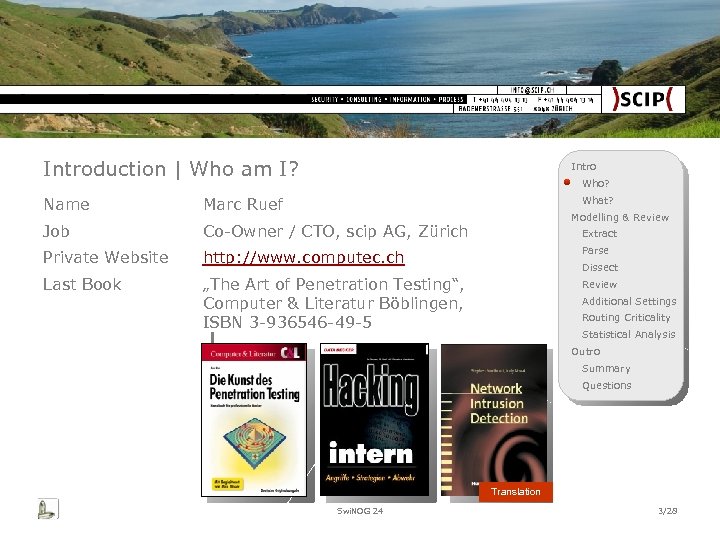Jump to the What? outline item
720x540 pixels.
[597, 200]
